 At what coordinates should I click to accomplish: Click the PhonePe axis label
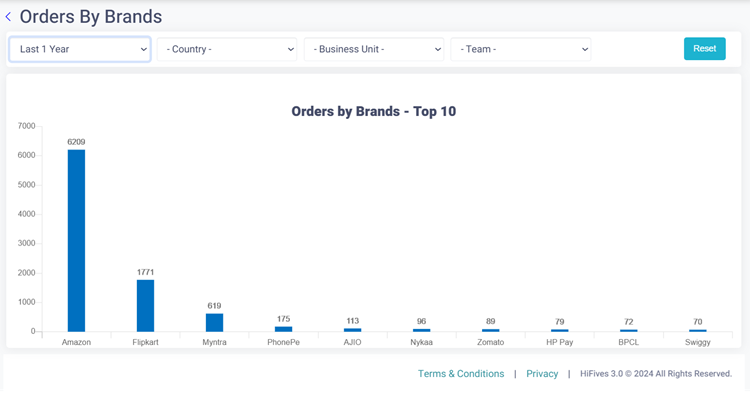(x=284, y=342)
